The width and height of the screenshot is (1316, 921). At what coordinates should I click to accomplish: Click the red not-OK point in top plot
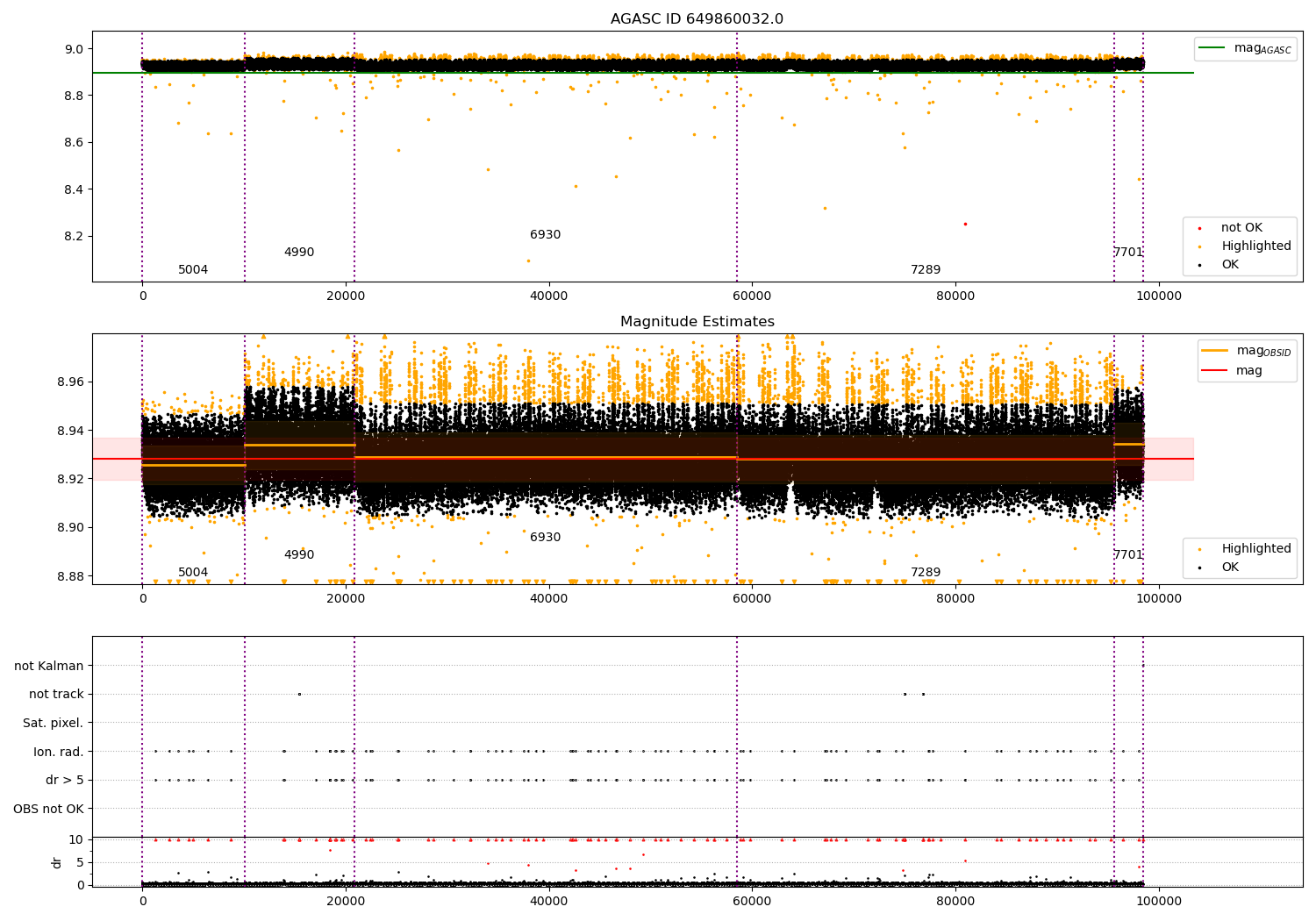[965, 224]
